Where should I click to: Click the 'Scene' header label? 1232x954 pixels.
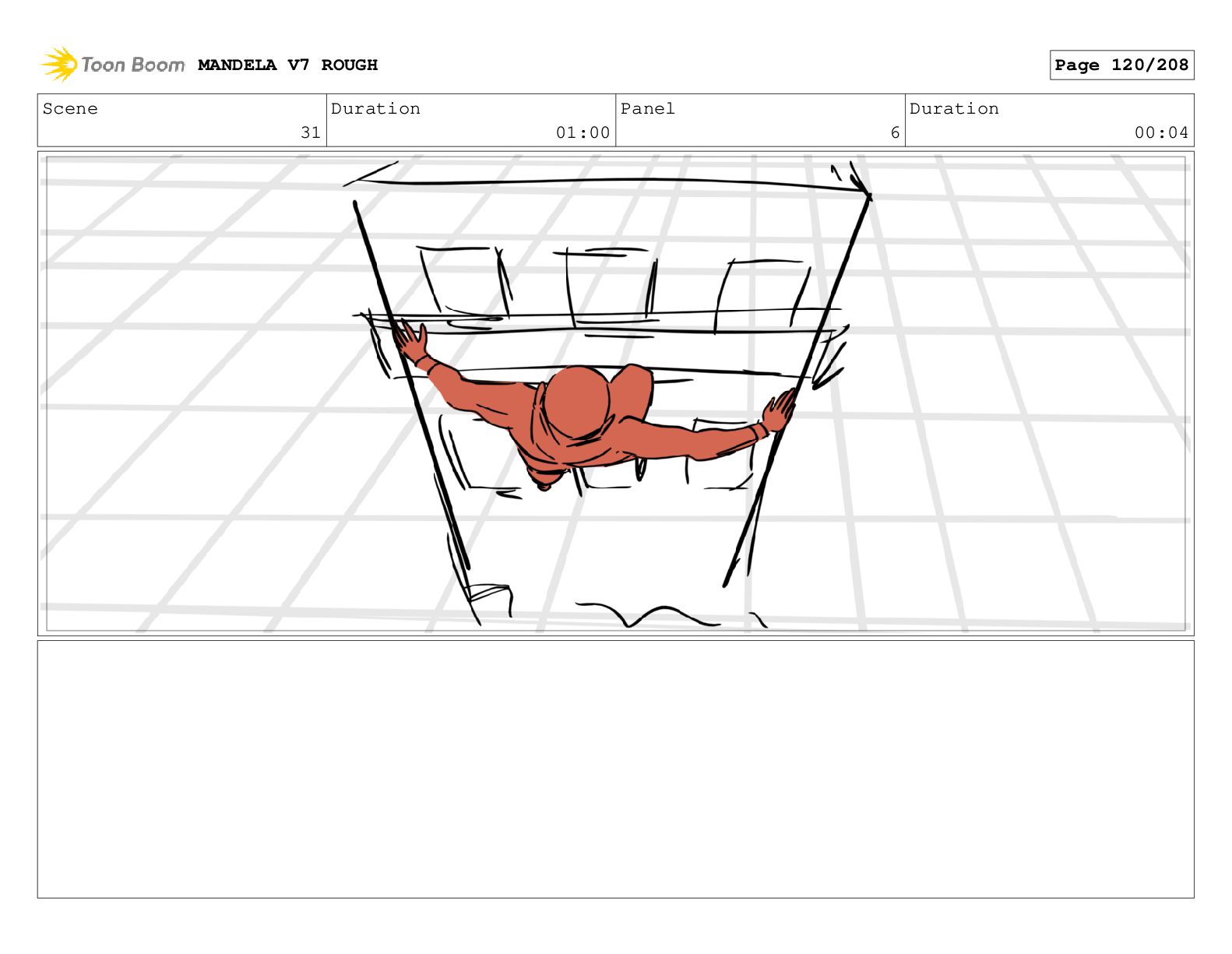coord(70,109)
